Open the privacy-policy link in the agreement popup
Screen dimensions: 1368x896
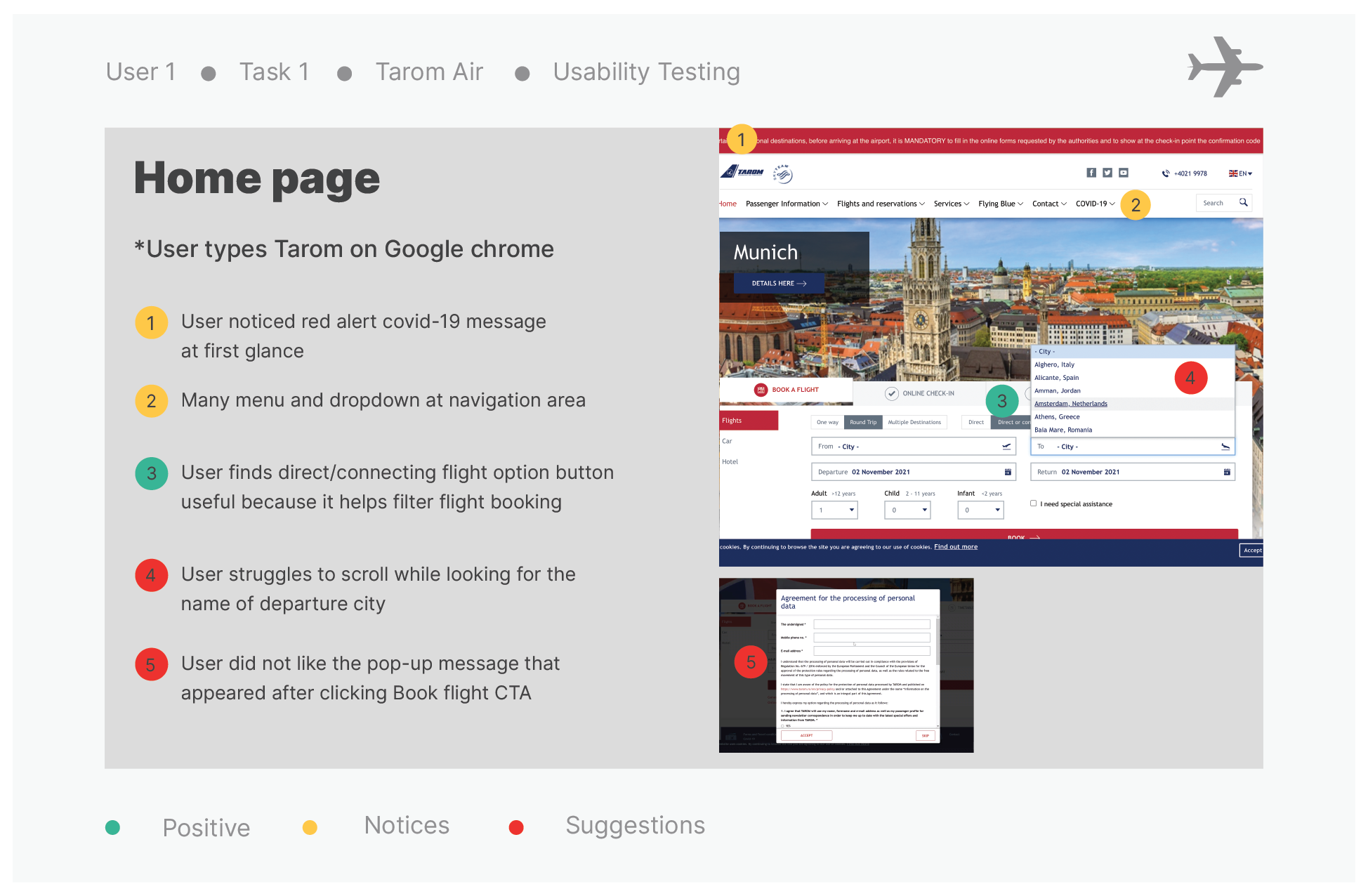[x=808, y=690]
